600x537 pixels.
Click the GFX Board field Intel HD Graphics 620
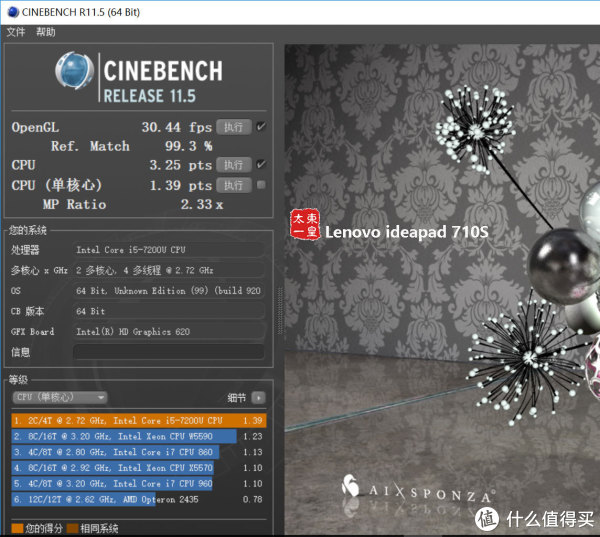coord(169,331)
